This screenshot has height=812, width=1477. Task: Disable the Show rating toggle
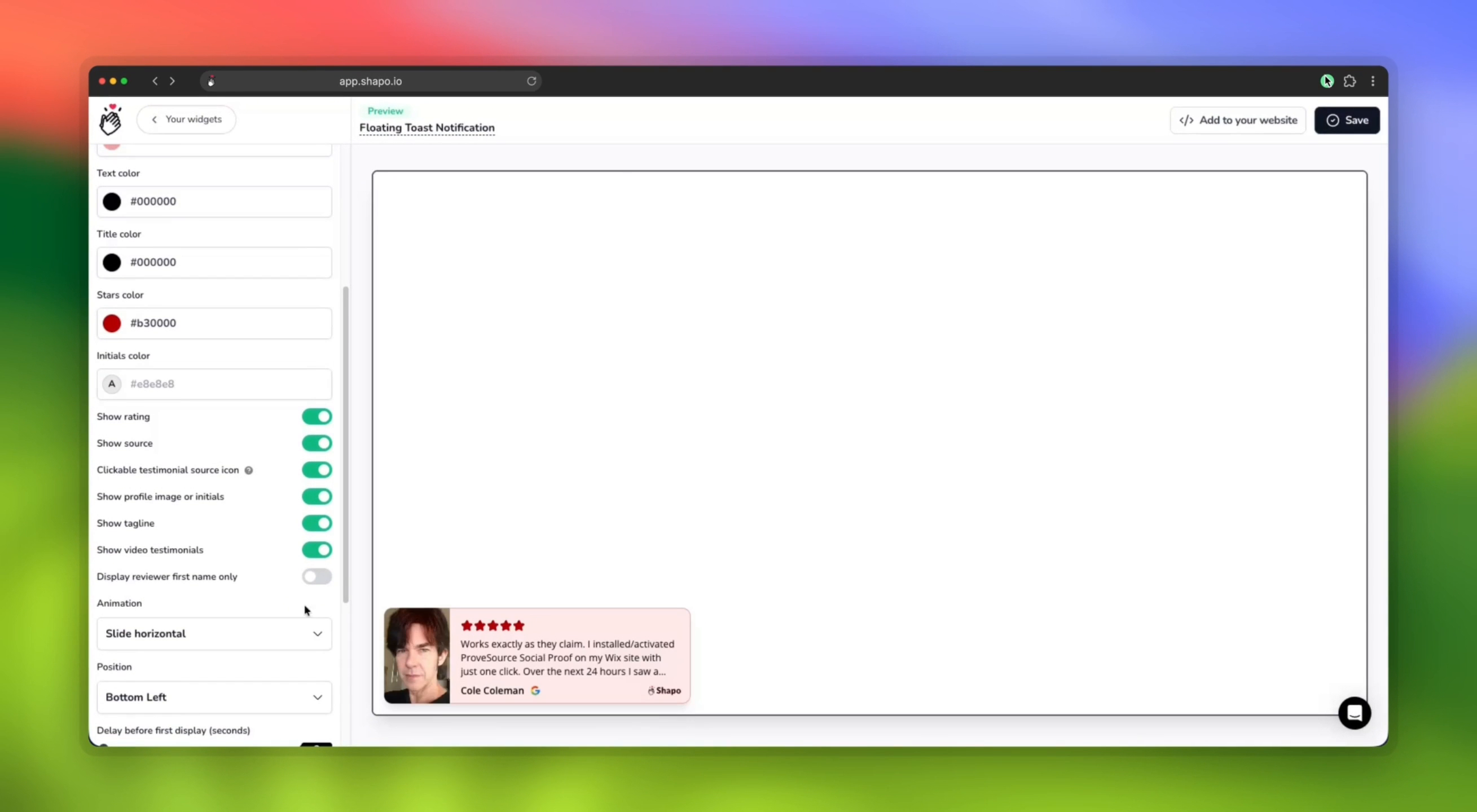point(316,416)
